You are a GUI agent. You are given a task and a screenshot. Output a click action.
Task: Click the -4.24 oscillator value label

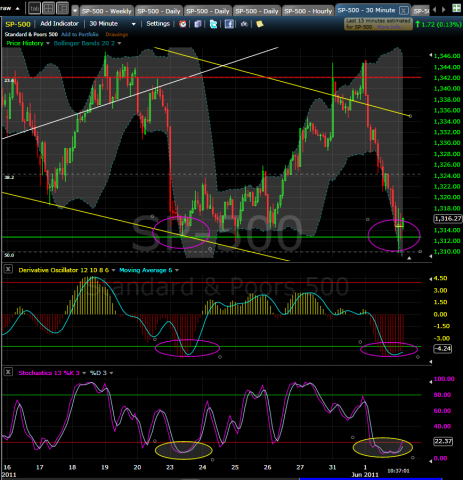pos(443,349)
